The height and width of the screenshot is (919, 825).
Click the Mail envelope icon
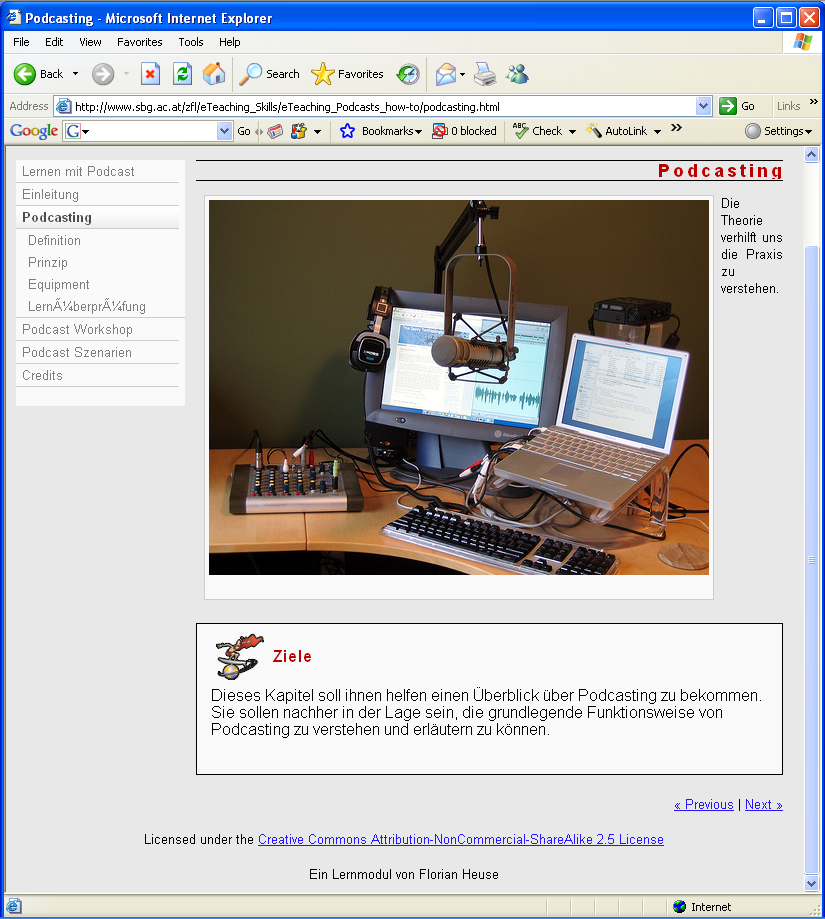tap(445, 74)
